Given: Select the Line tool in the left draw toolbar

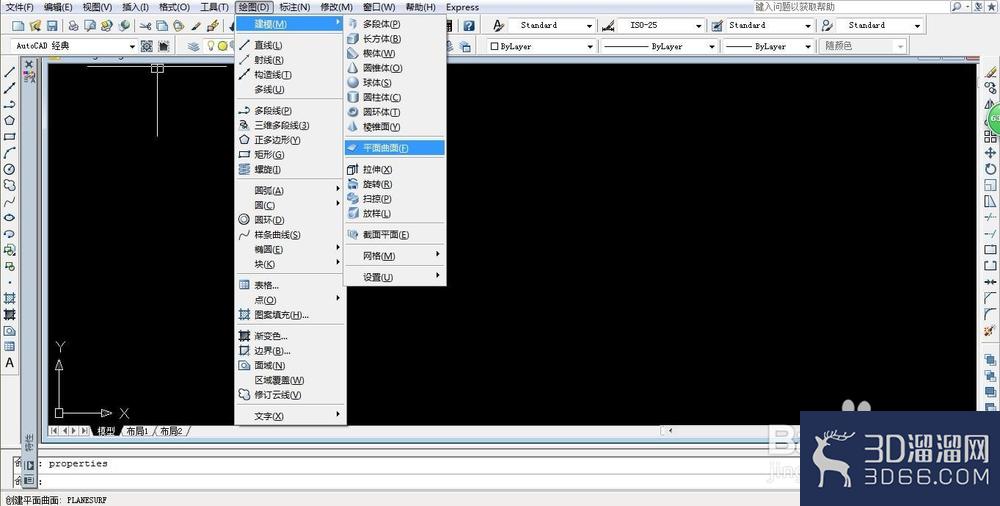Looking at the screenshot, I should 9,73.
